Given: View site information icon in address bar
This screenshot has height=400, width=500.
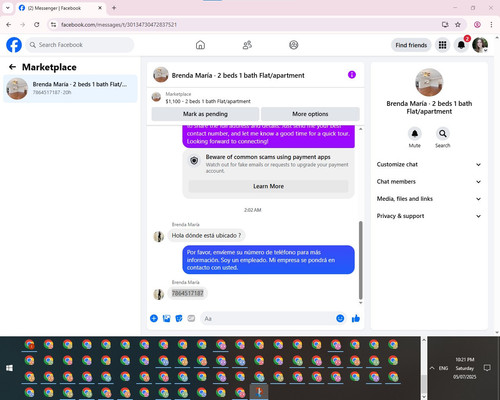Looking at the screenshot, I should click(53, 24).
